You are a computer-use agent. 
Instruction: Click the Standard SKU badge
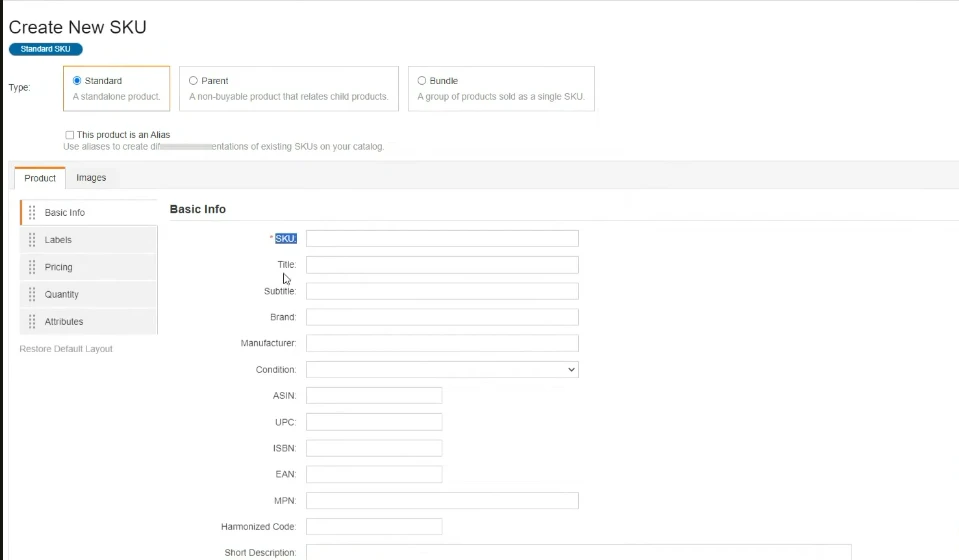(x=46, y=49)
